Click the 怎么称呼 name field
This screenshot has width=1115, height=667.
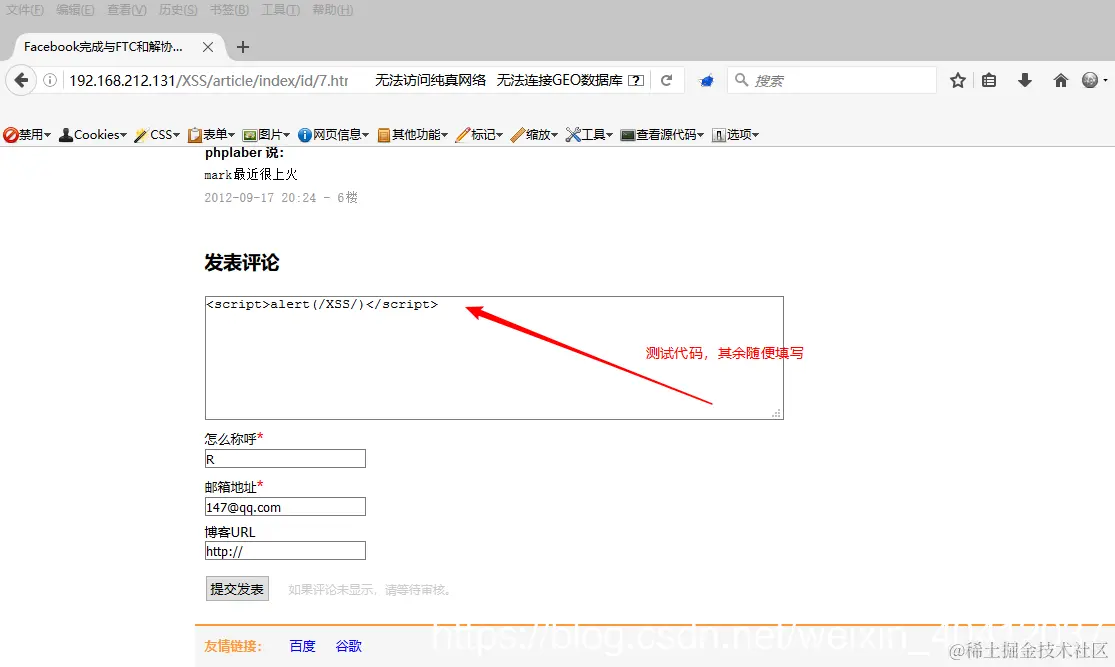click(285, 459)
